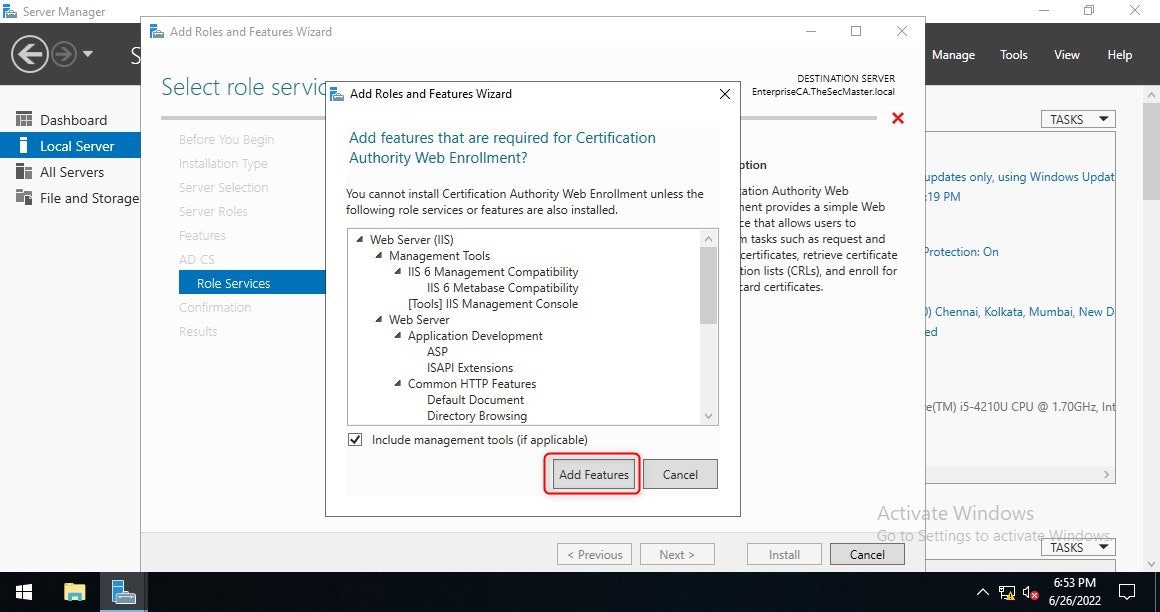This screenshot has width=1160, height=612.
Task: Click the Confirmation wizard step
Action: point(215,307)
